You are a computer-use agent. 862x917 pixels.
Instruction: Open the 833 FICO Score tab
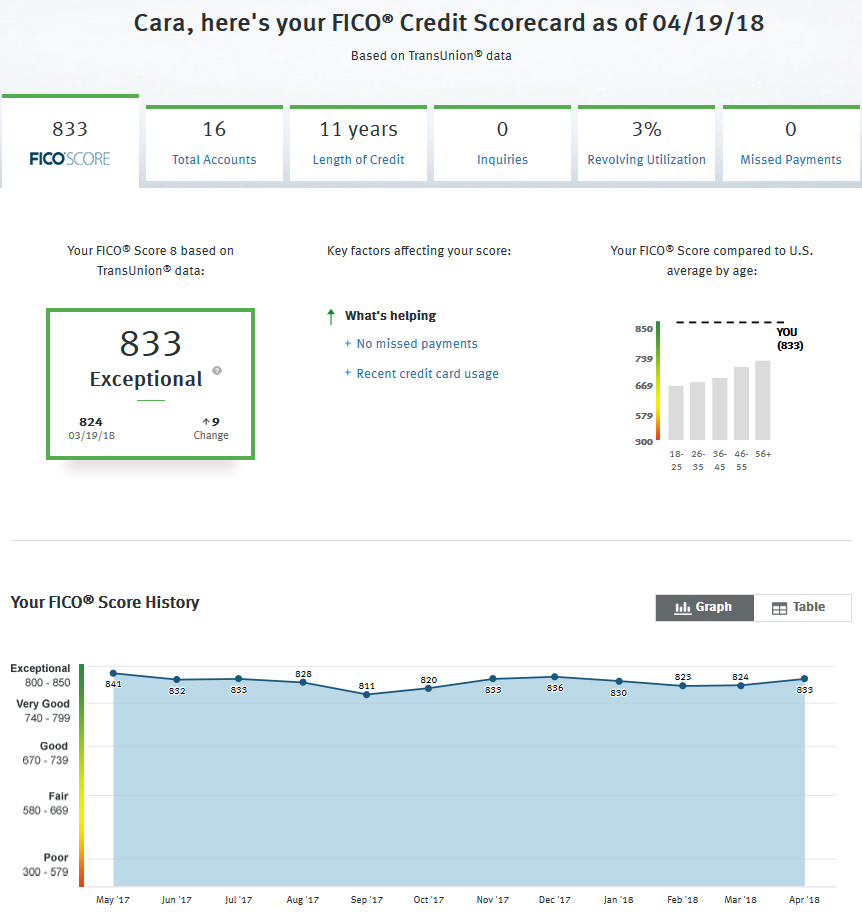coord(70,142)
